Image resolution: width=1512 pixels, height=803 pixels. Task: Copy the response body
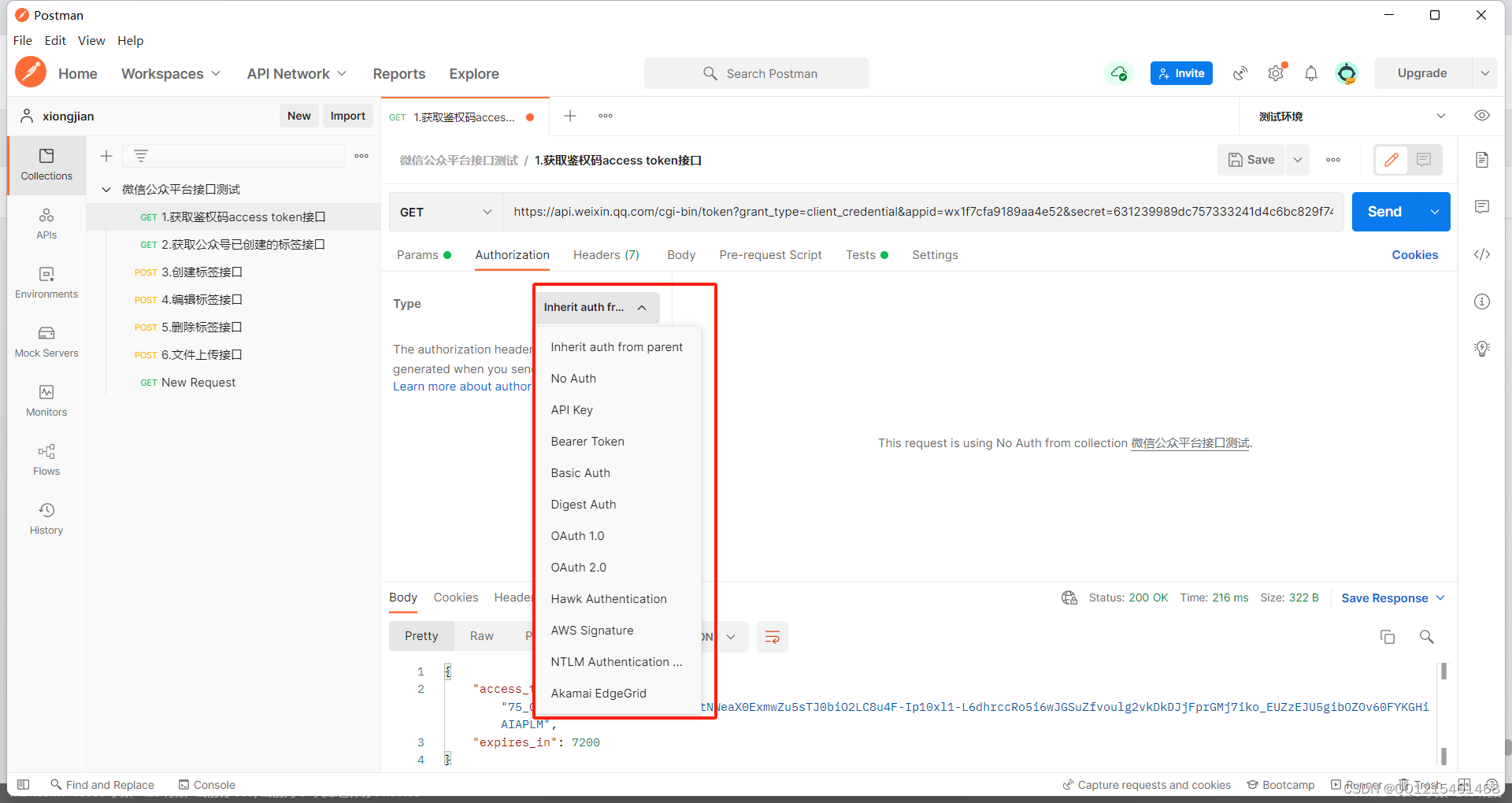point(1388,637)
